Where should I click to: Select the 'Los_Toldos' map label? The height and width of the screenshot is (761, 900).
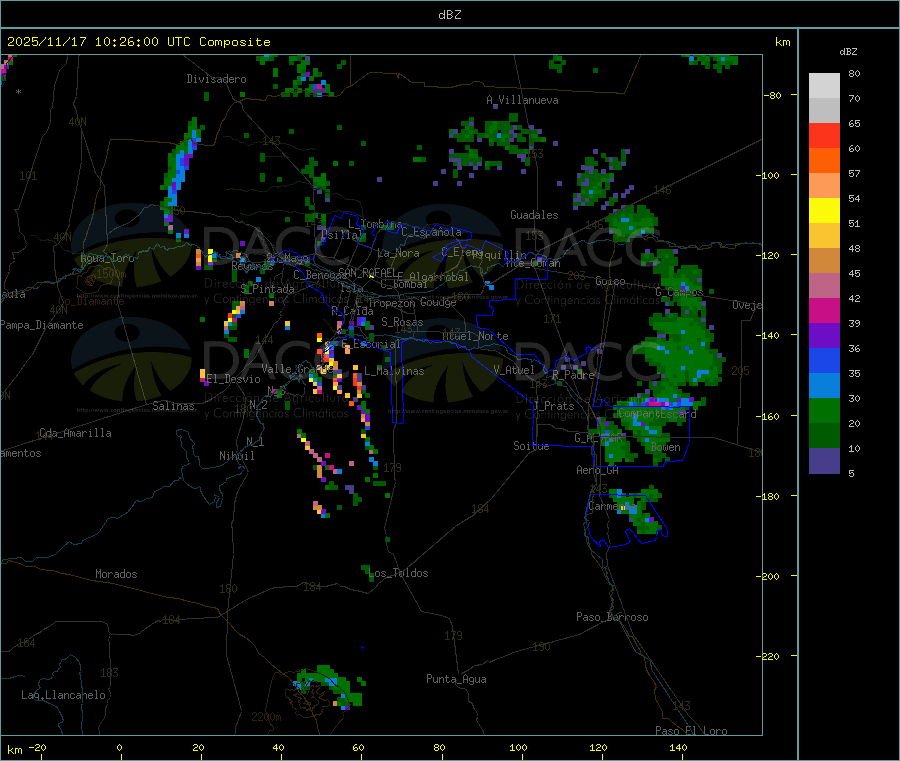pyautogui.click(x=398, y=573)
